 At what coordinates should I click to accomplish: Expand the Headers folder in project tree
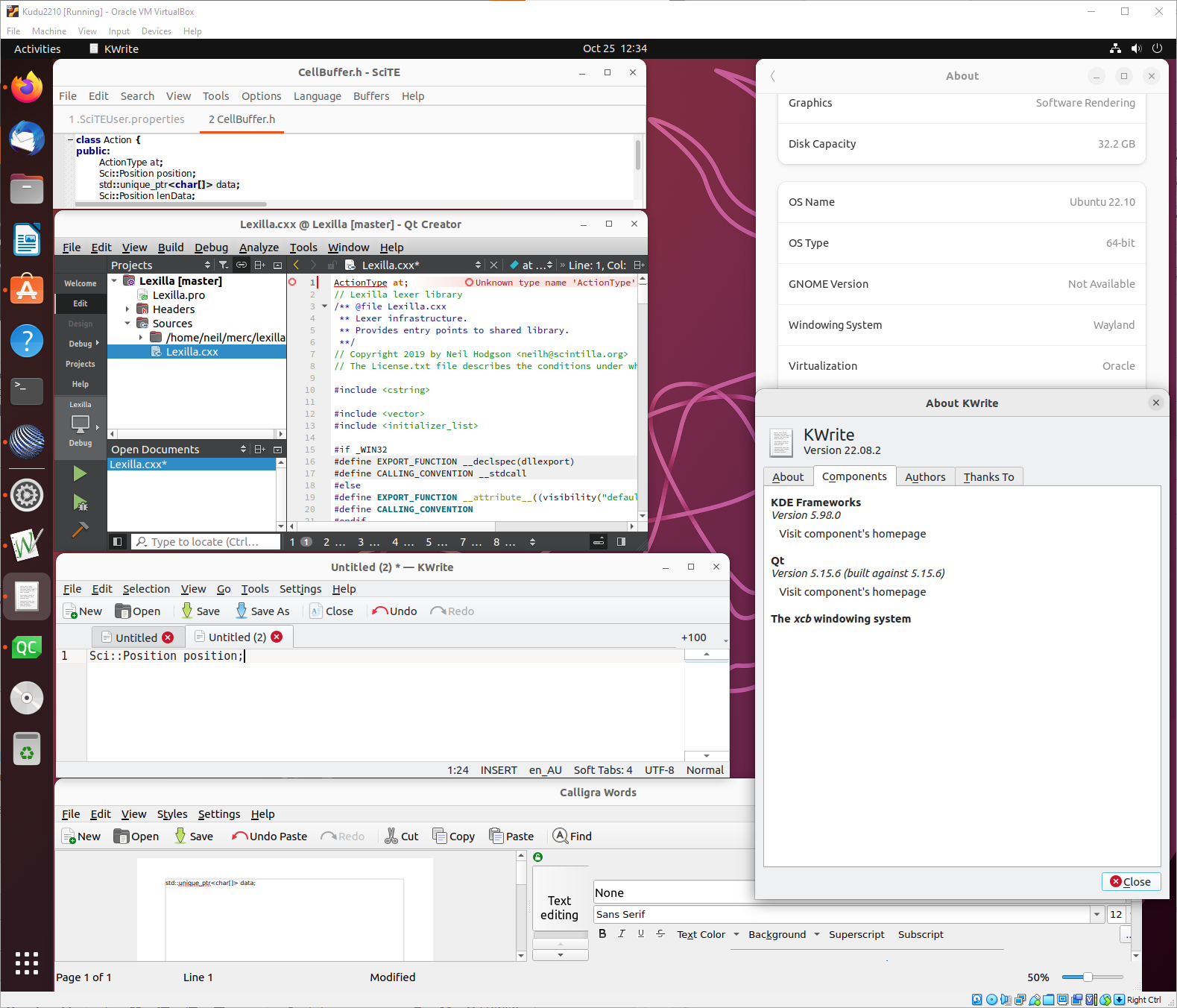[127, 309]
